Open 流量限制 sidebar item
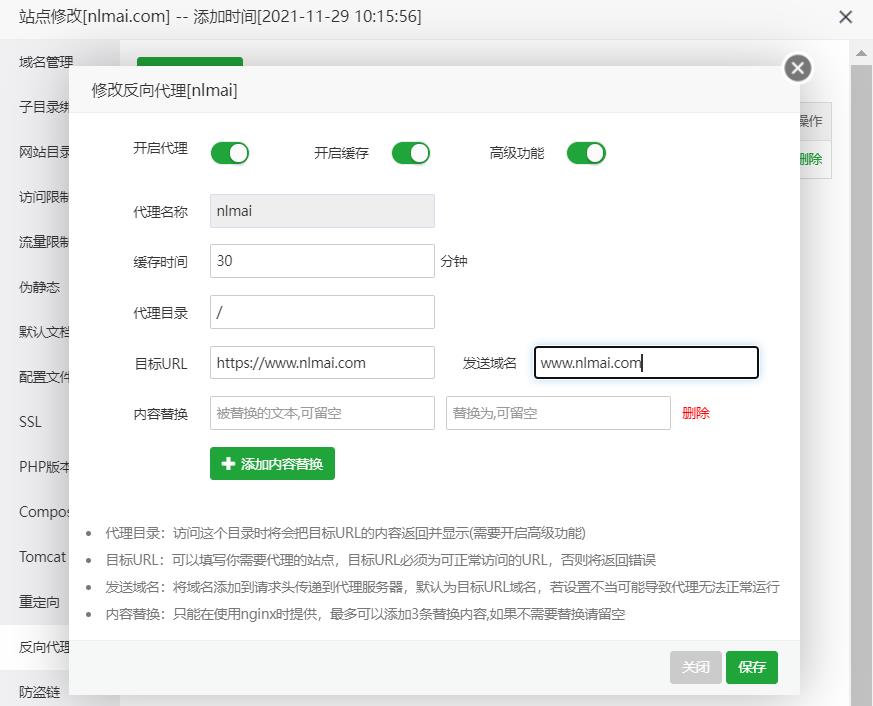 (43, 242)
